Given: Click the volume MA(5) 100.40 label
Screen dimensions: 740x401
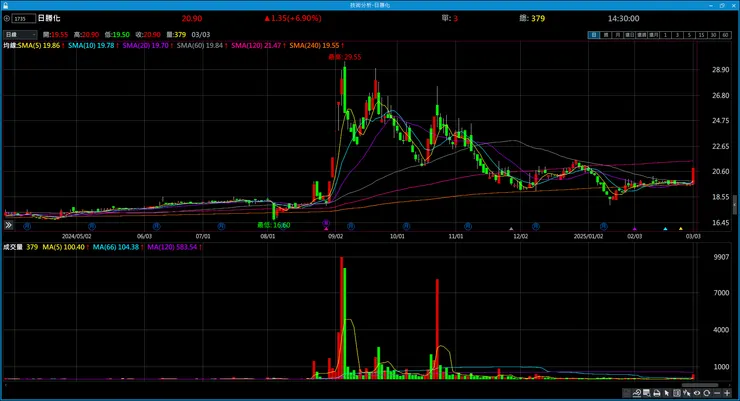Looking at the screenshot, I should (x=63, y=247).
